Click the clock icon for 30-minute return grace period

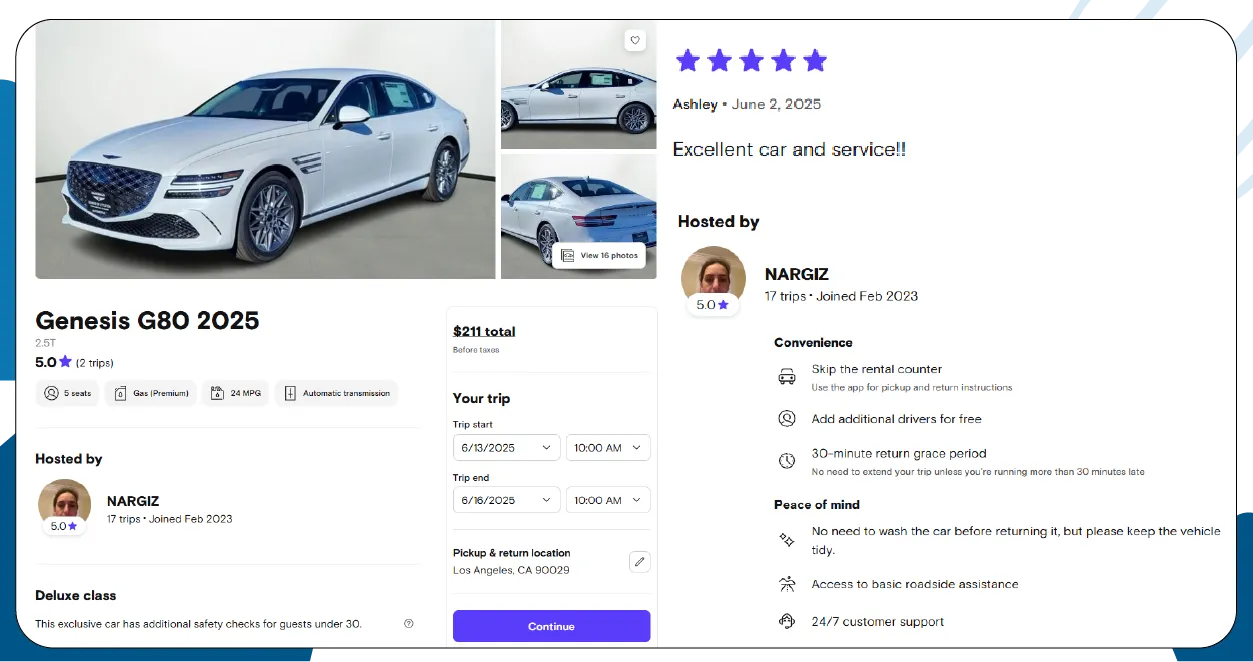coord(787,461)
